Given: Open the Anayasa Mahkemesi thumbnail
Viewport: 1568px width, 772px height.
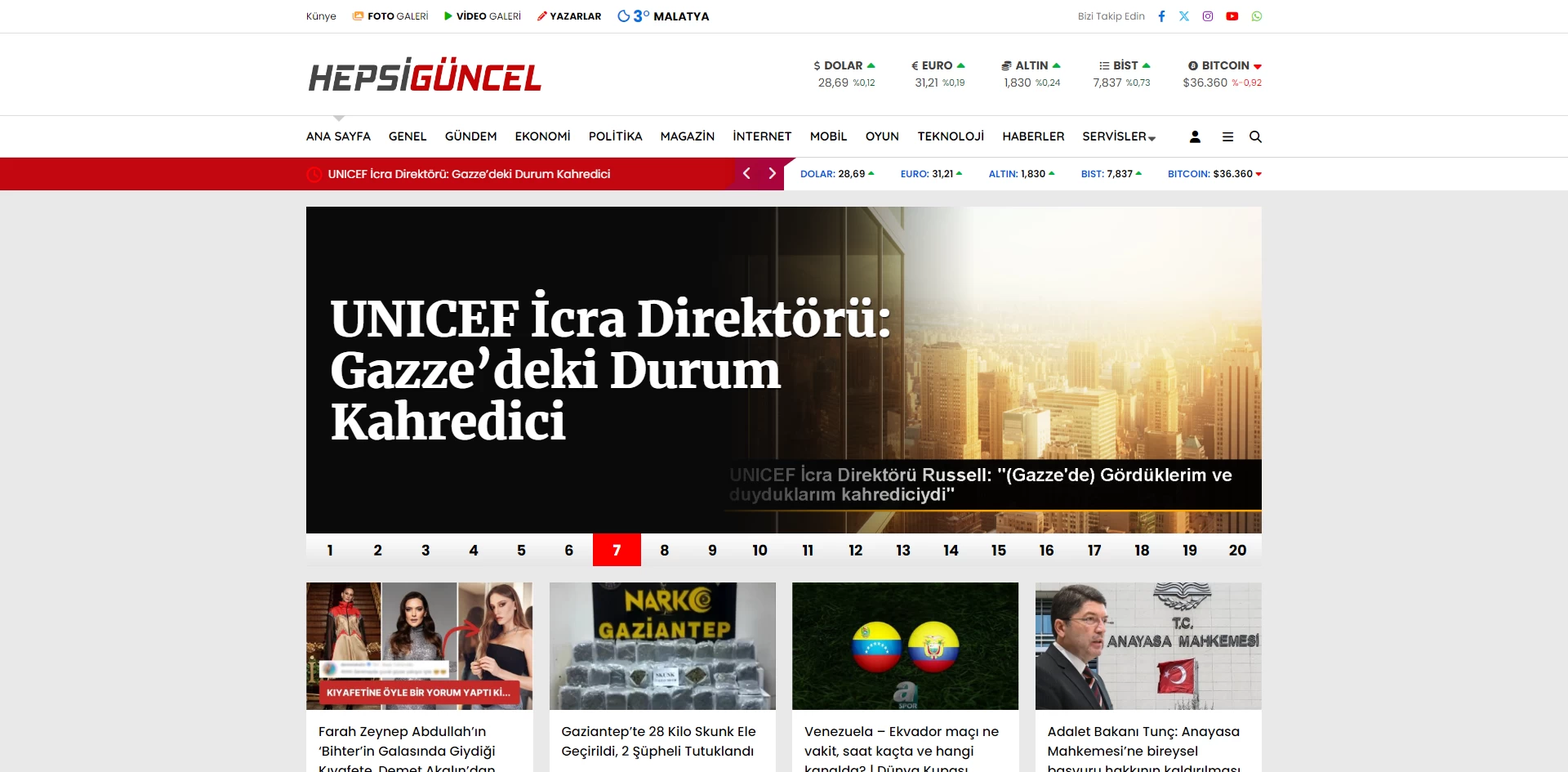Looking at the screenshot, I should (x=1148, y=646).
